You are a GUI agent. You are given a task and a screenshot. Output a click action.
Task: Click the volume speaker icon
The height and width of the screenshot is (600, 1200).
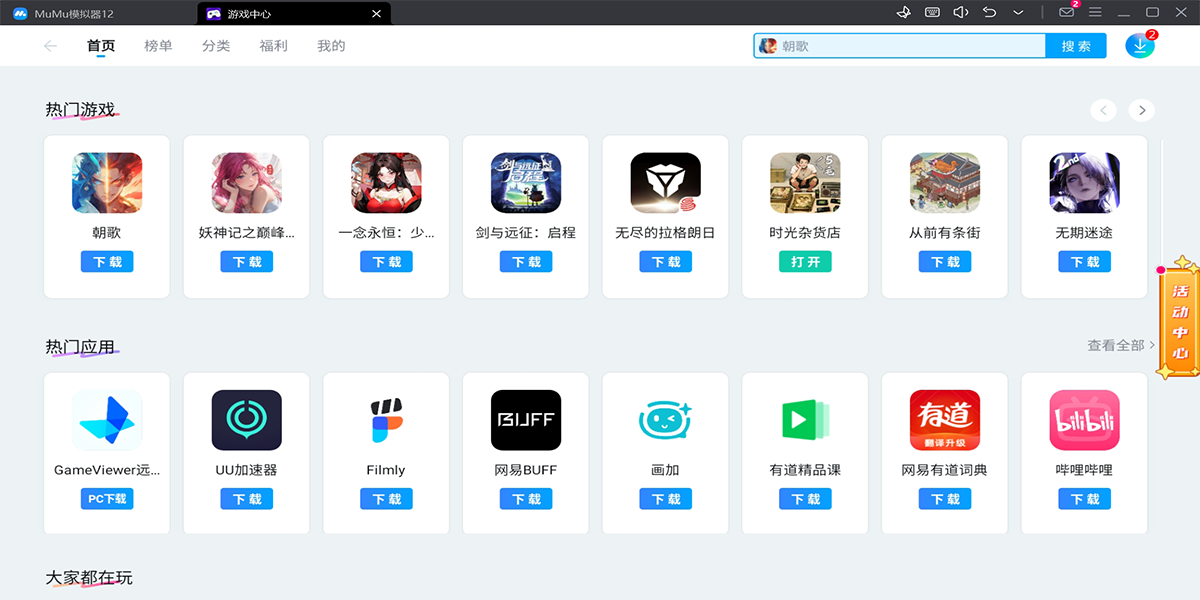pos(961,13)
